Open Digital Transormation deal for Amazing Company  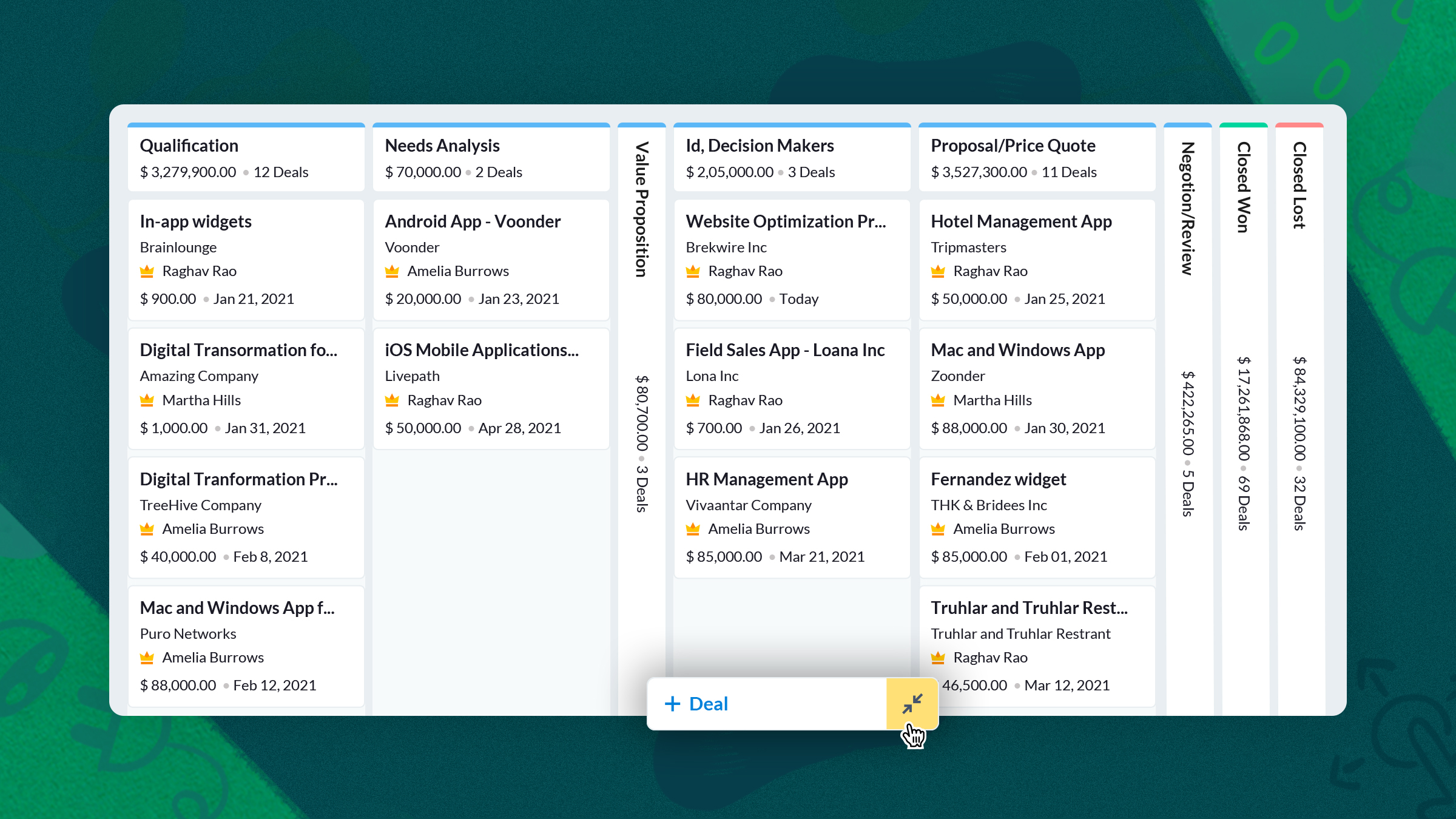tap(238, 350)
